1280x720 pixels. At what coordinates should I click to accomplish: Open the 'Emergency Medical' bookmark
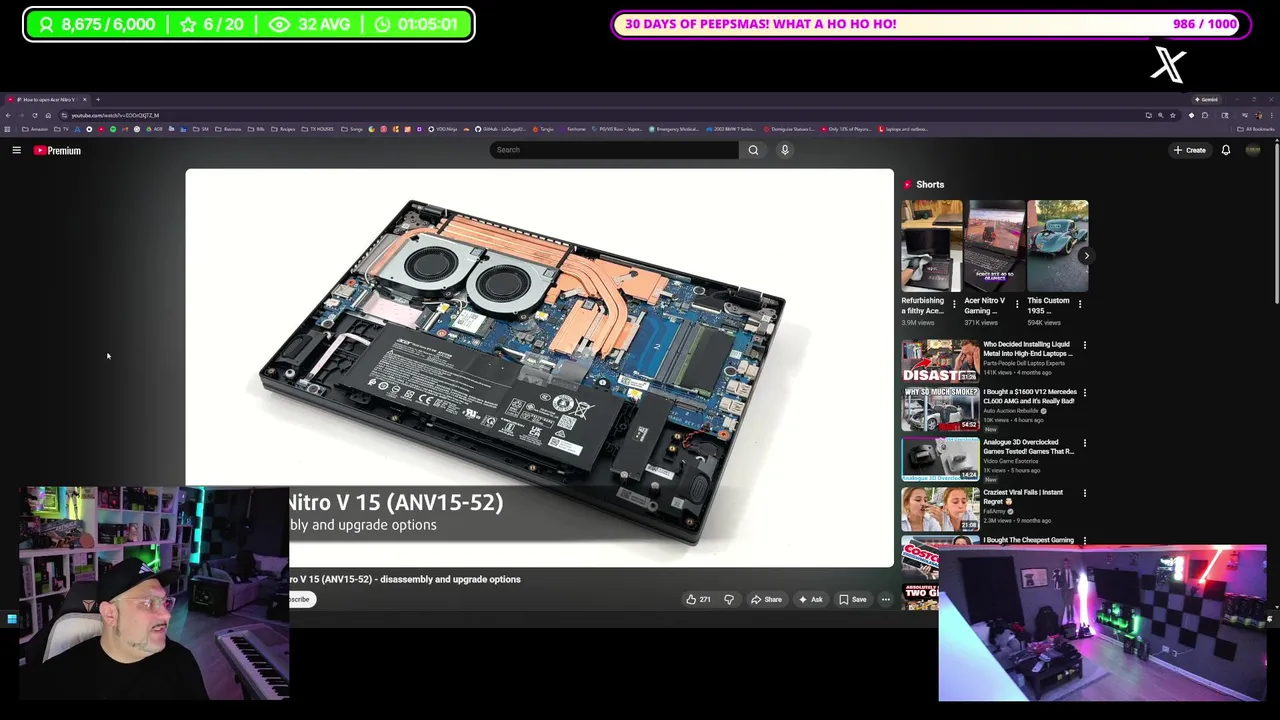click(x=674, y=129)
